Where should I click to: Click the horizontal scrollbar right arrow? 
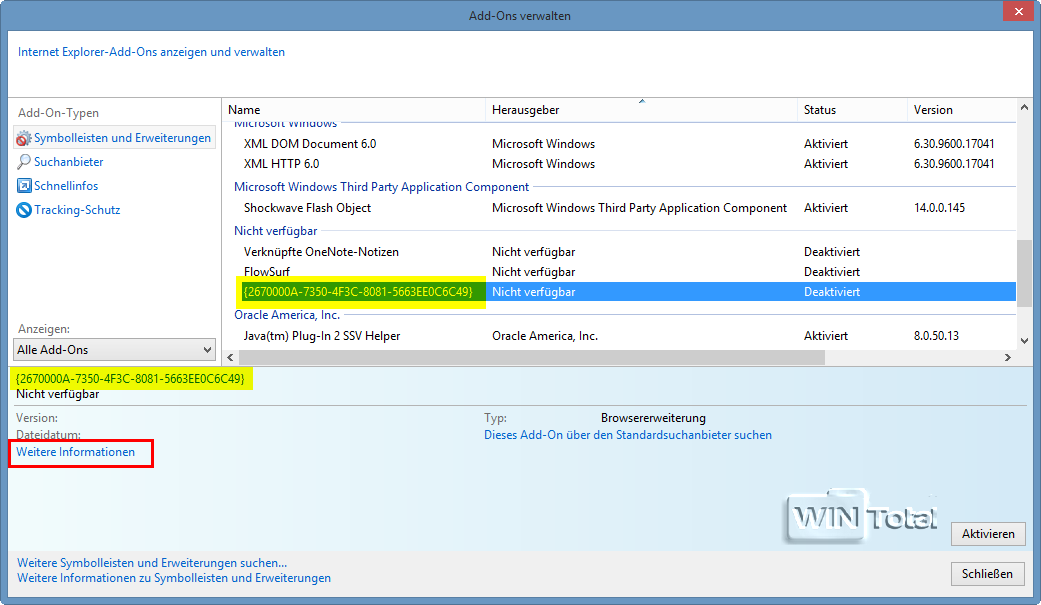coord(1006,357)
